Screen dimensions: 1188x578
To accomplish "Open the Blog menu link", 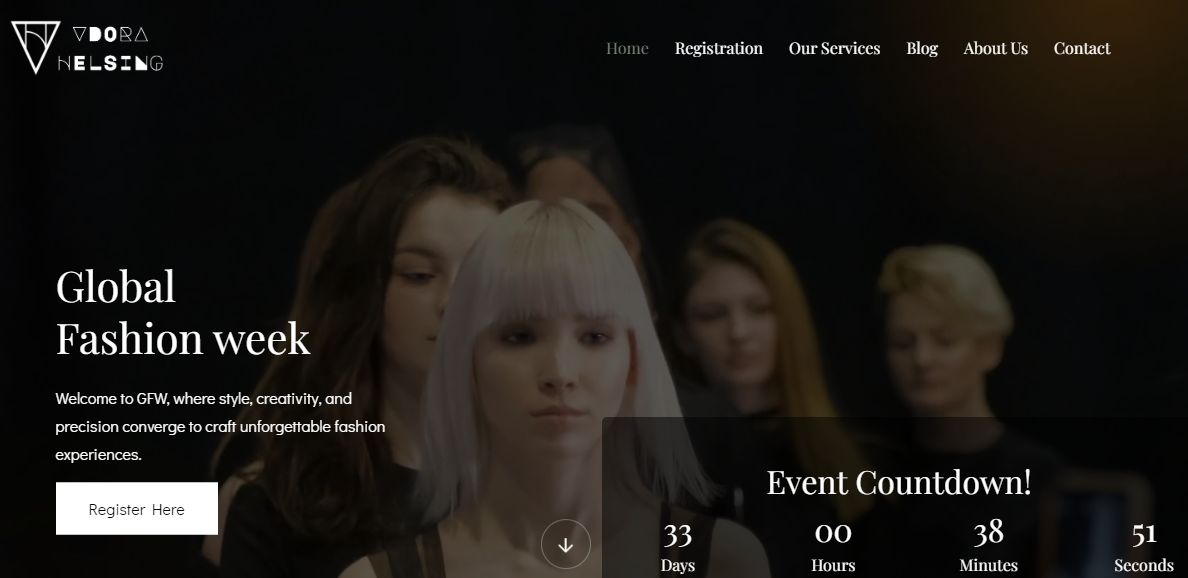I will pos(922,48).
